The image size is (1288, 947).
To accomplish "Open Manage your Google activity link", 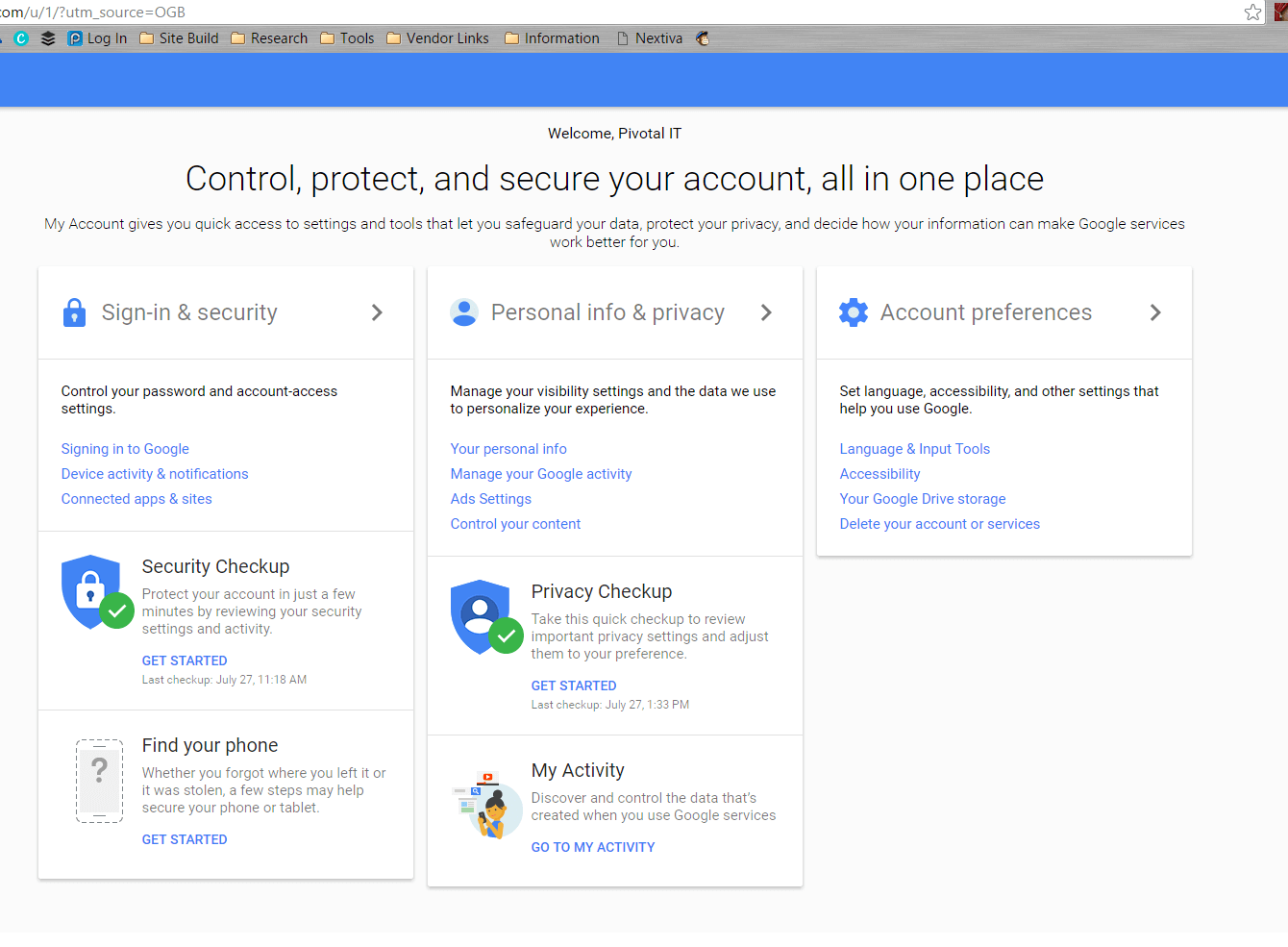I will pos(541,474).
